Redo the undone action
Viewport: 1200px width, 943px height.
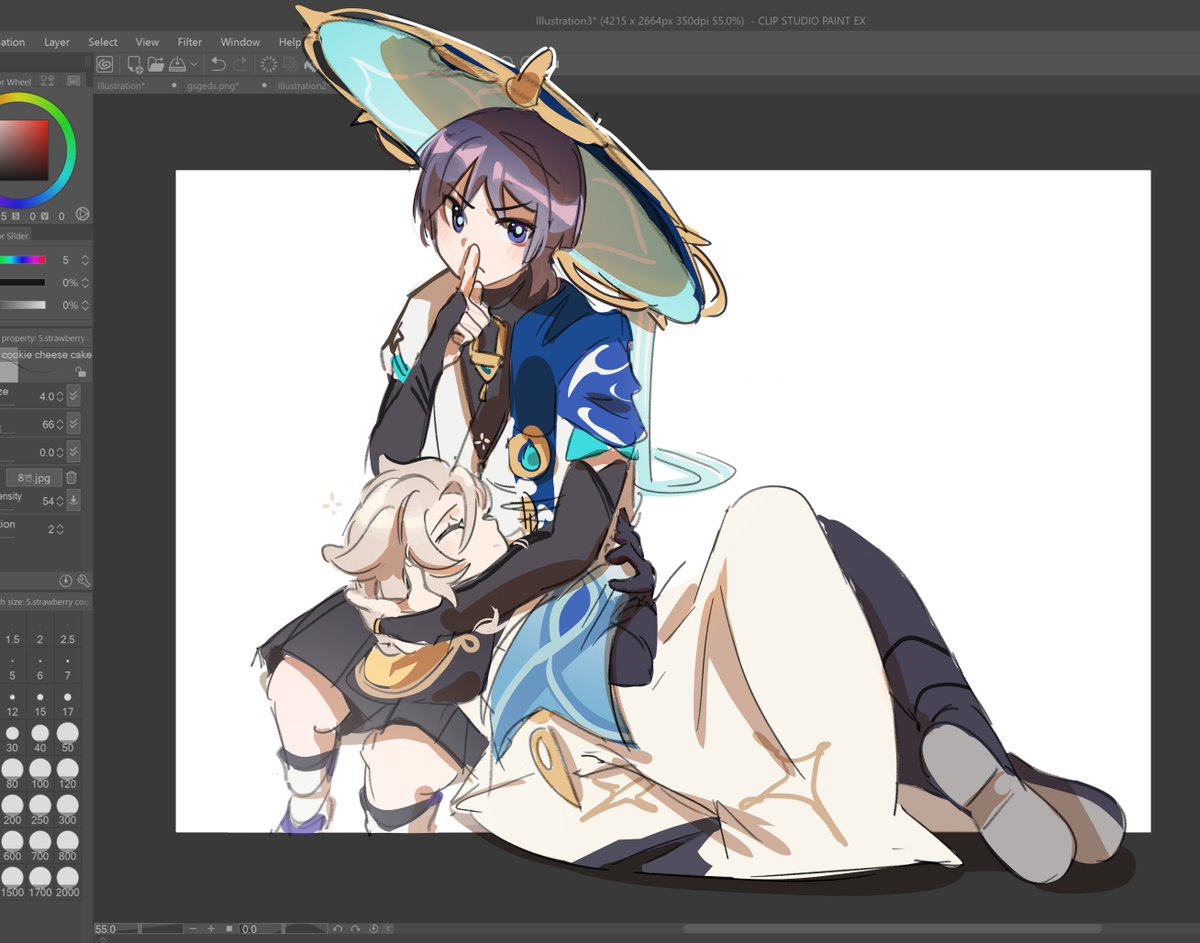240,64
